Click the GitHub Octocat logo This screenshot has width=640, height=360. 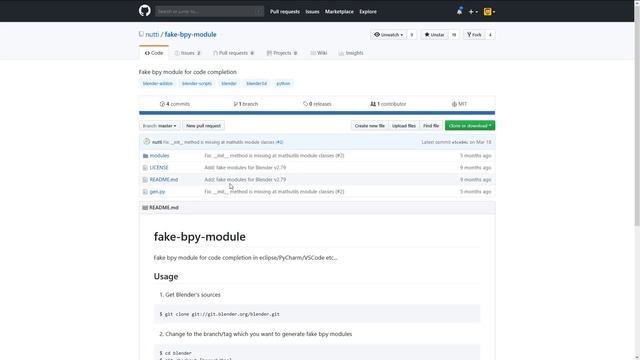point(144,11)
